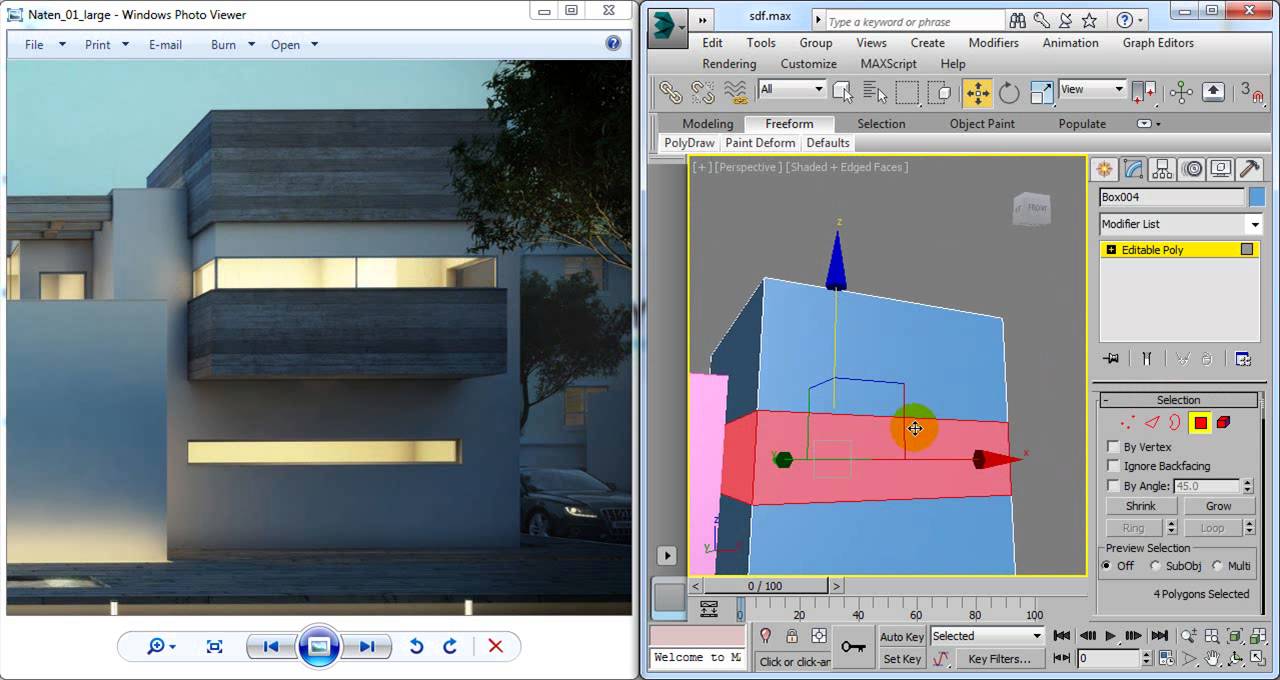Open the Modifiers menu
Viewport: 1280px width, 680px height.
coord(993,43)
